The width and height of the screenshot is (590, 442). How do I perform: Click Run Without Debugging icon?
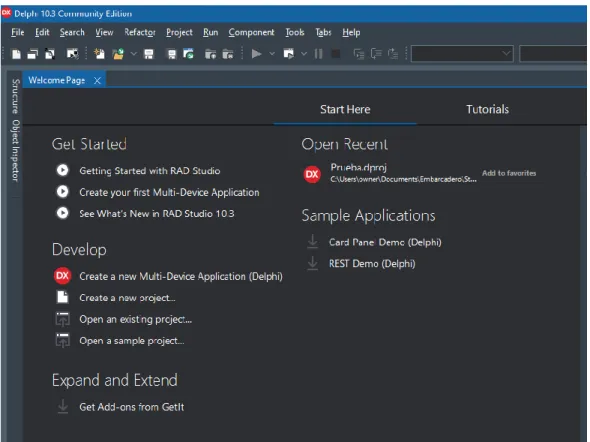(289, 54)
